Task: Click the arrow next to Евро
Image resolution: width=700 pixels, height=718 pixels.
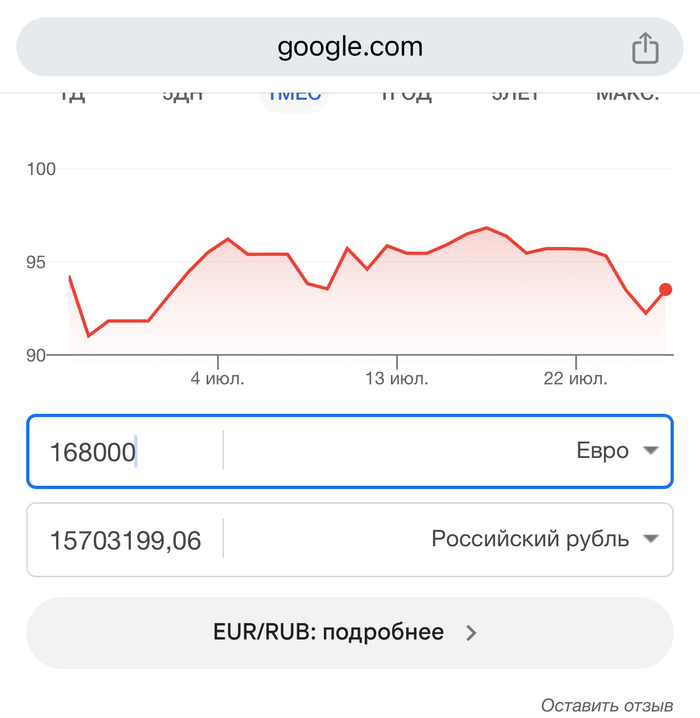Action: 651,451
